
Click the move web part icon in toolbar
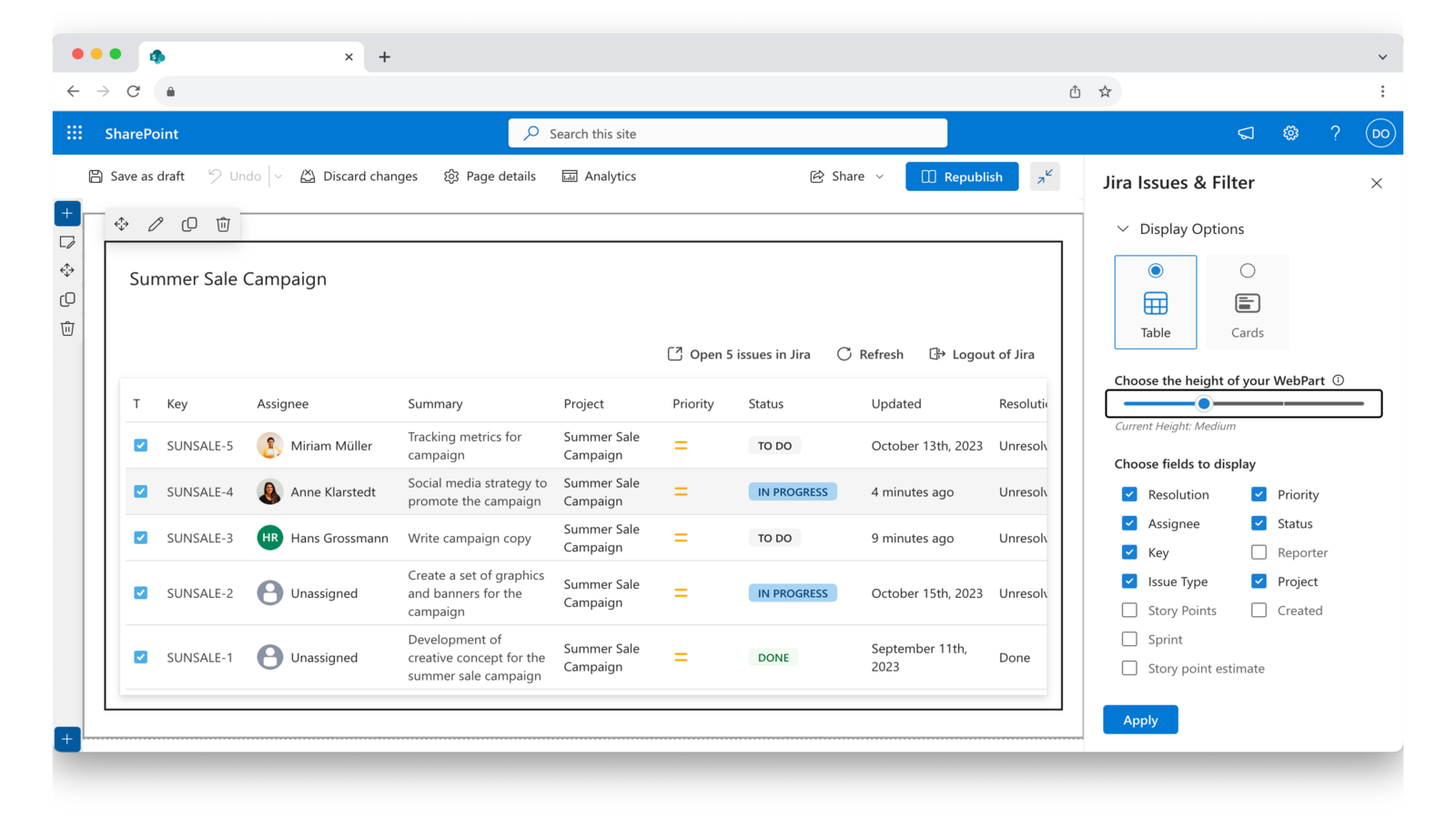click(x=122, y=224)
